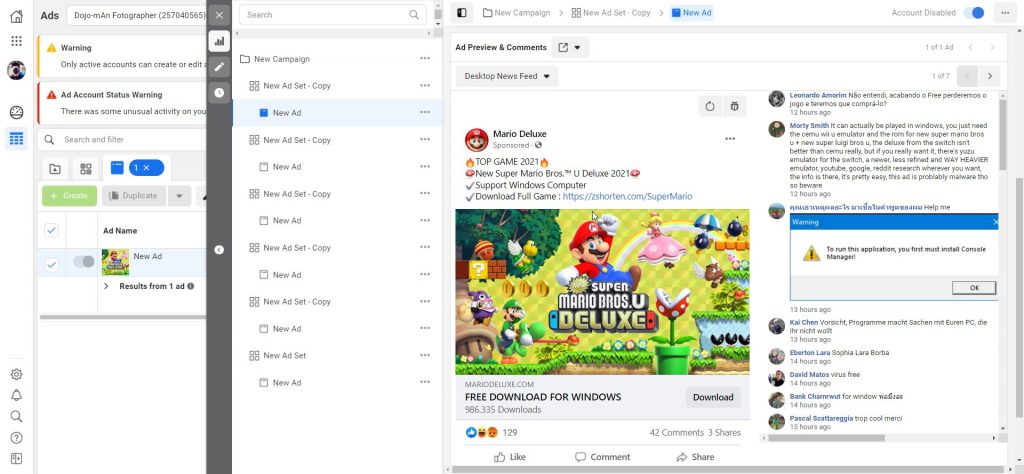Click Morty Smith commenter name

click(809, 125)
